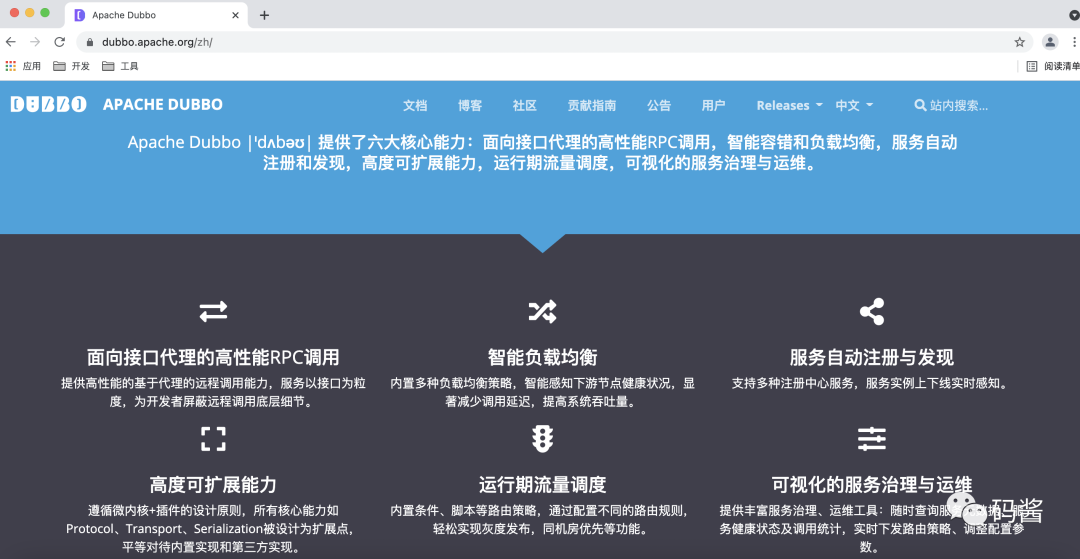This screenshot has width=1080, height=559.
Task: Expand the Releases dropdown
Action: pyautogui.click(x=789, y=105)
